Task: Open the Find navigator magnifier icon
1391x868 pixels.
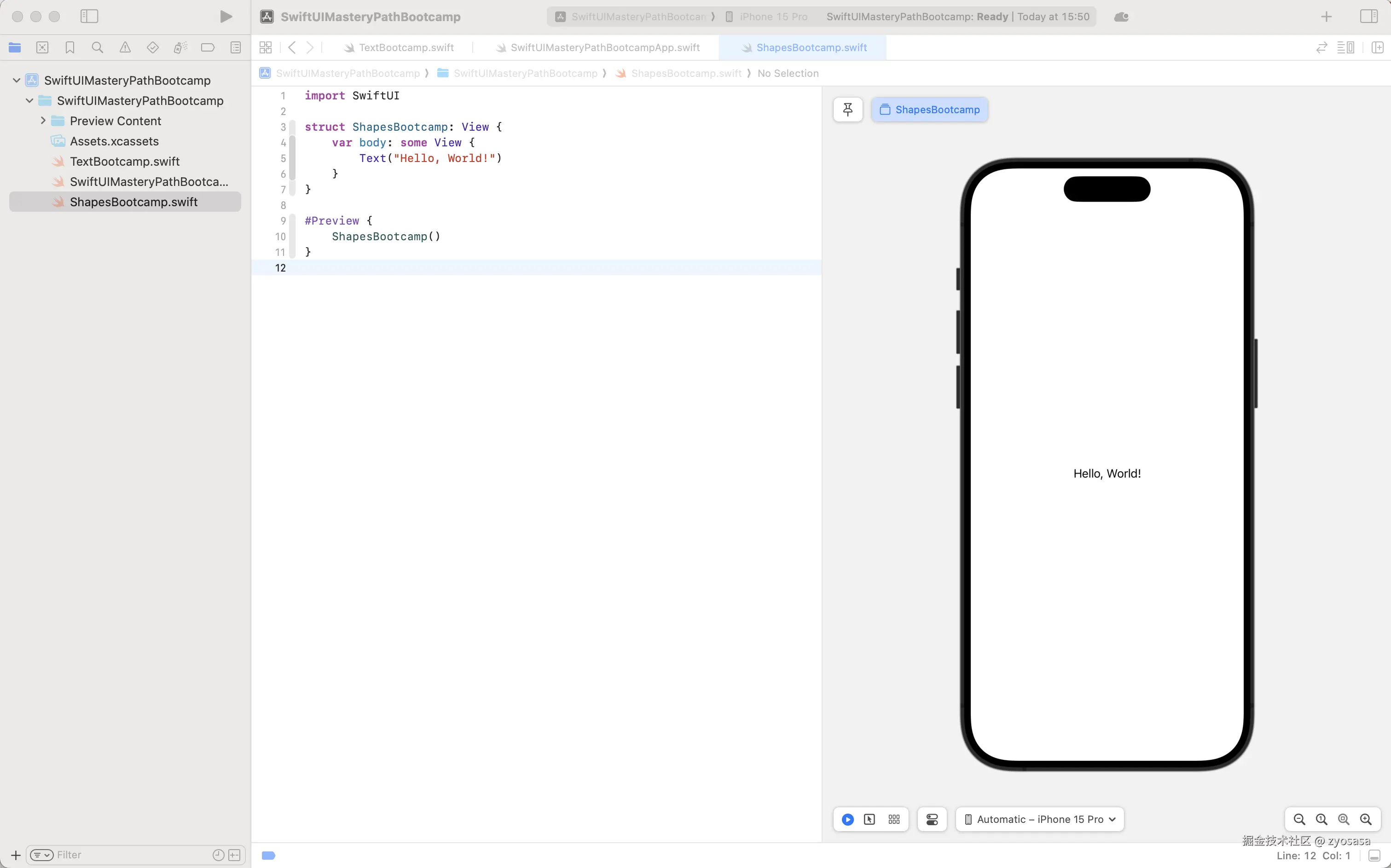Action: coord(98,48)
